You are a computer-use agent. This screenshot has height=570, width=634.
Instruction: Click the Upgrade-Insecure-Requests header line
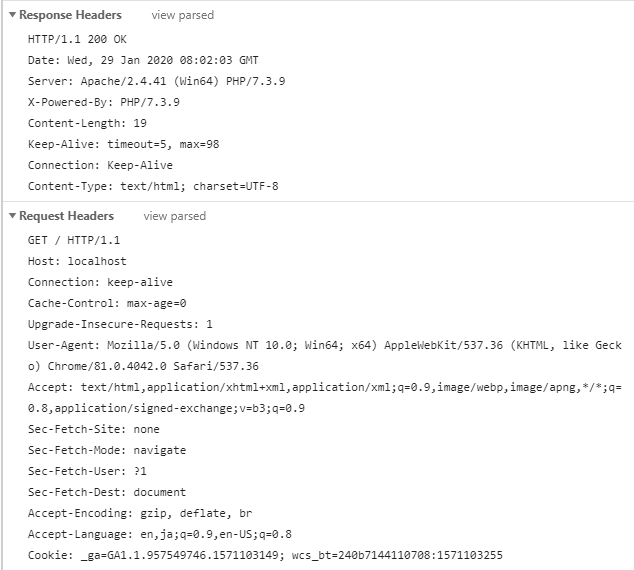[x=120, y=324]
